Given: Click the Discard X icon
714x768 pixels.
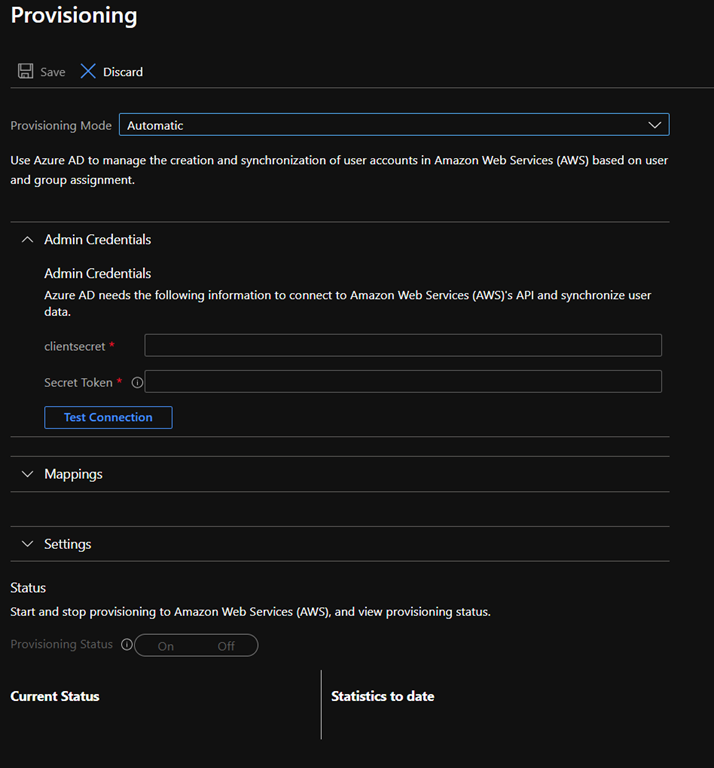Looking at the screenshot, I should pyautogui.click(x=88, y=72).
